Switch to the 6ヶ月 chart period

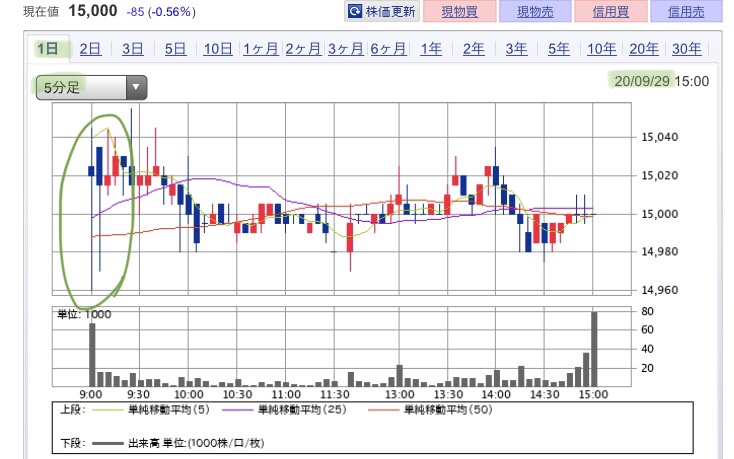389,49
